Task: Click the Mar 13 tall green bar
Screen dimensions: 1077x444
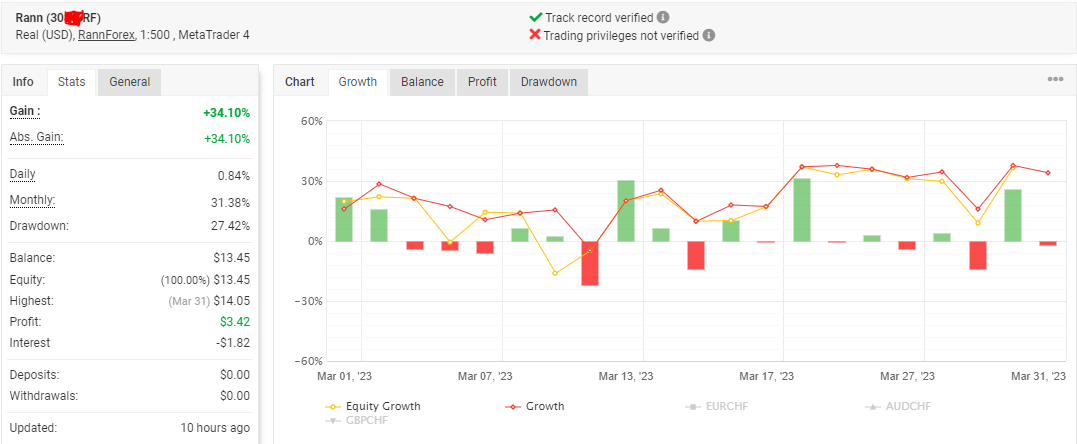Action: point(626,211)
